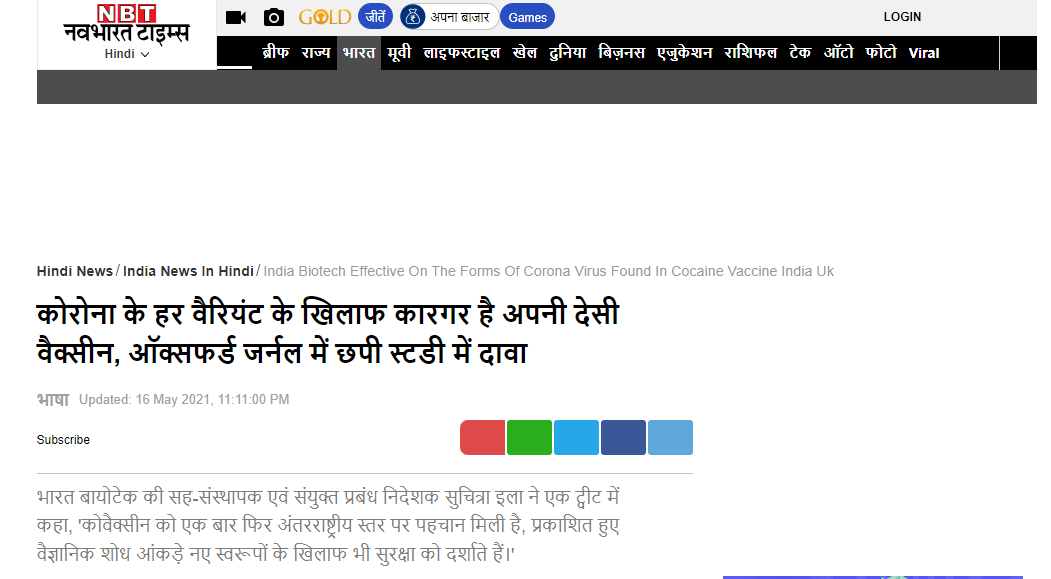Open the मूवी section from the navbar
The width and height of the screenshot is (1051, 579).
pyautogui.click(x=398, y=53)
